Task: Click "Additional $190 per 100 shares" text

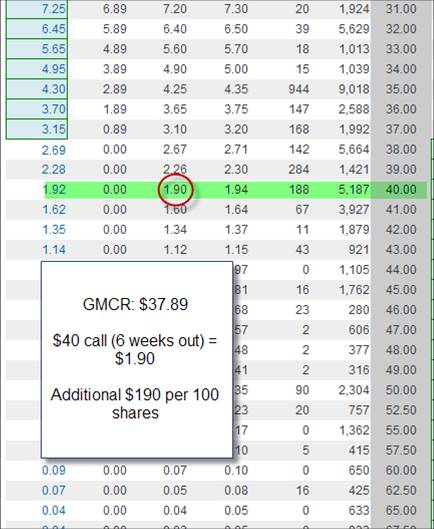Action: [x=135, y=403]
